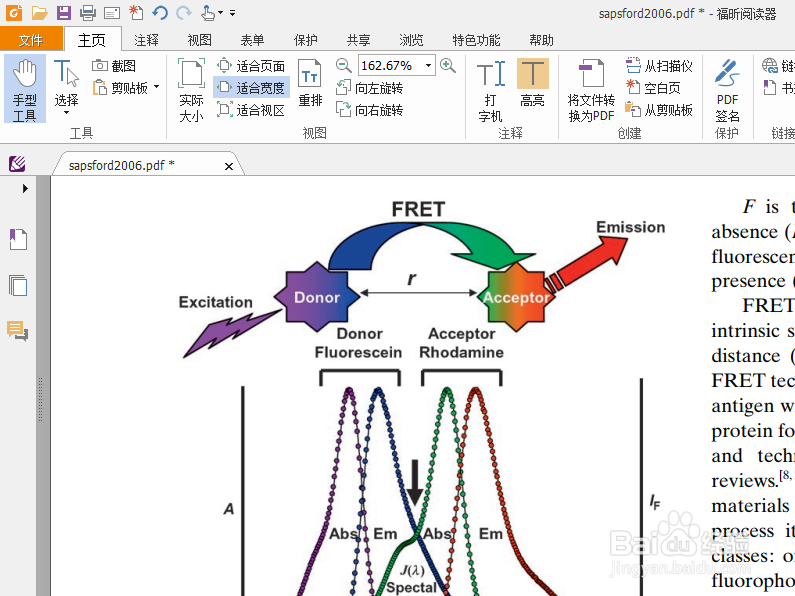The image size is (795, 596).
Task: Open the 文件 menu
Action: coord(31,40)
